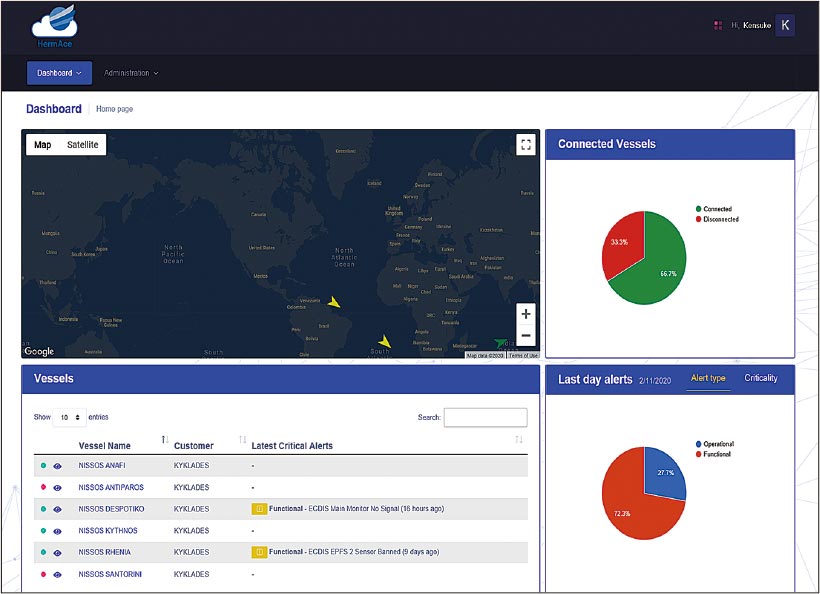This screenshot has height=594, width=820.
Task: Click the yellow alert icon for NISSOS DESPOTIKO
Action: 259,509
